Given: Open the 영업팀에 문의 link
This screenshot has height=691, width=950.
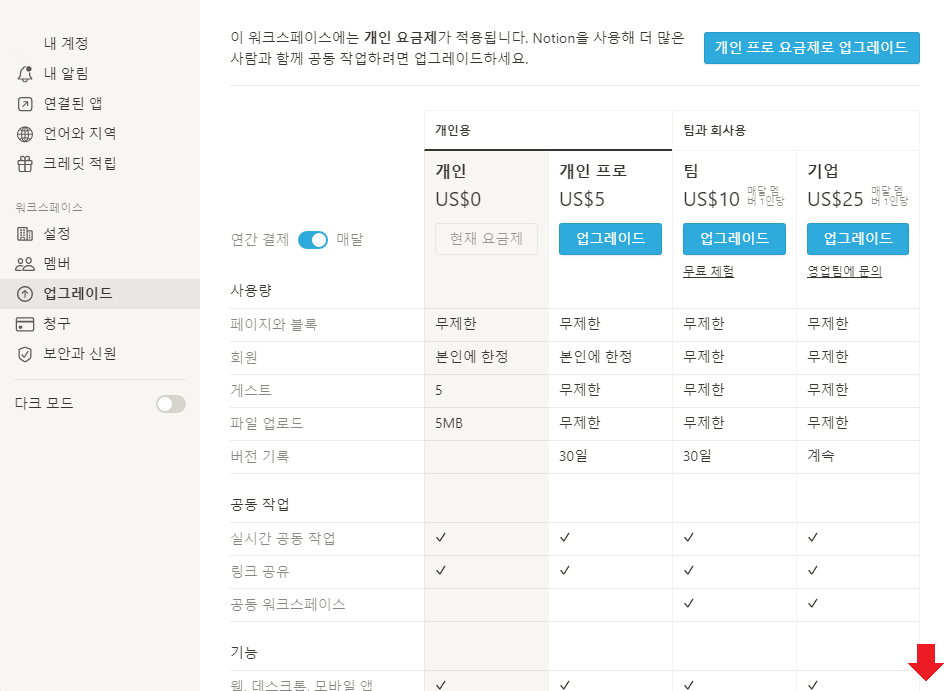Looking at the screenshot, I should coord(845,271).
